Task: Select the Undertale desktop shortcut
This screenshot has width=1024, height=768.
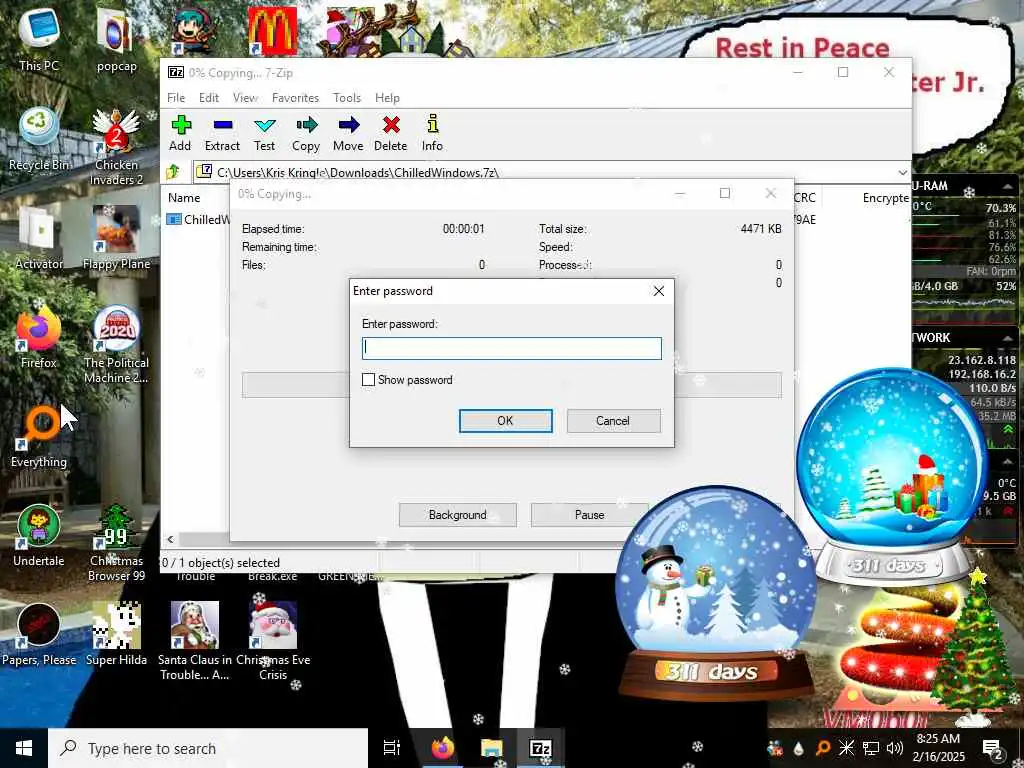Action: pyautogui.click(x=39, y=536)
